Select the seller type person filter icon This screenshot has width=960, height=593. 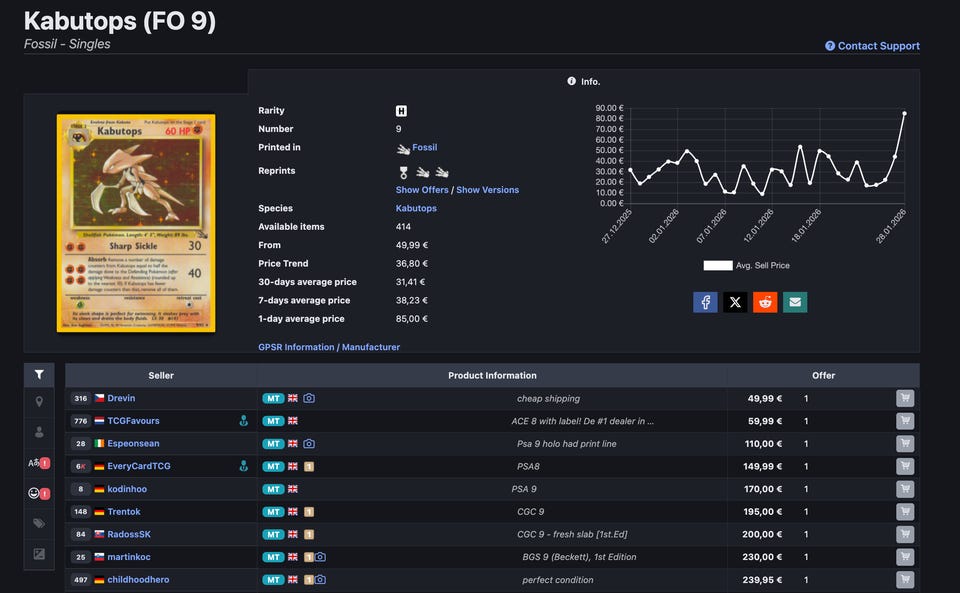tap(39, 432)
